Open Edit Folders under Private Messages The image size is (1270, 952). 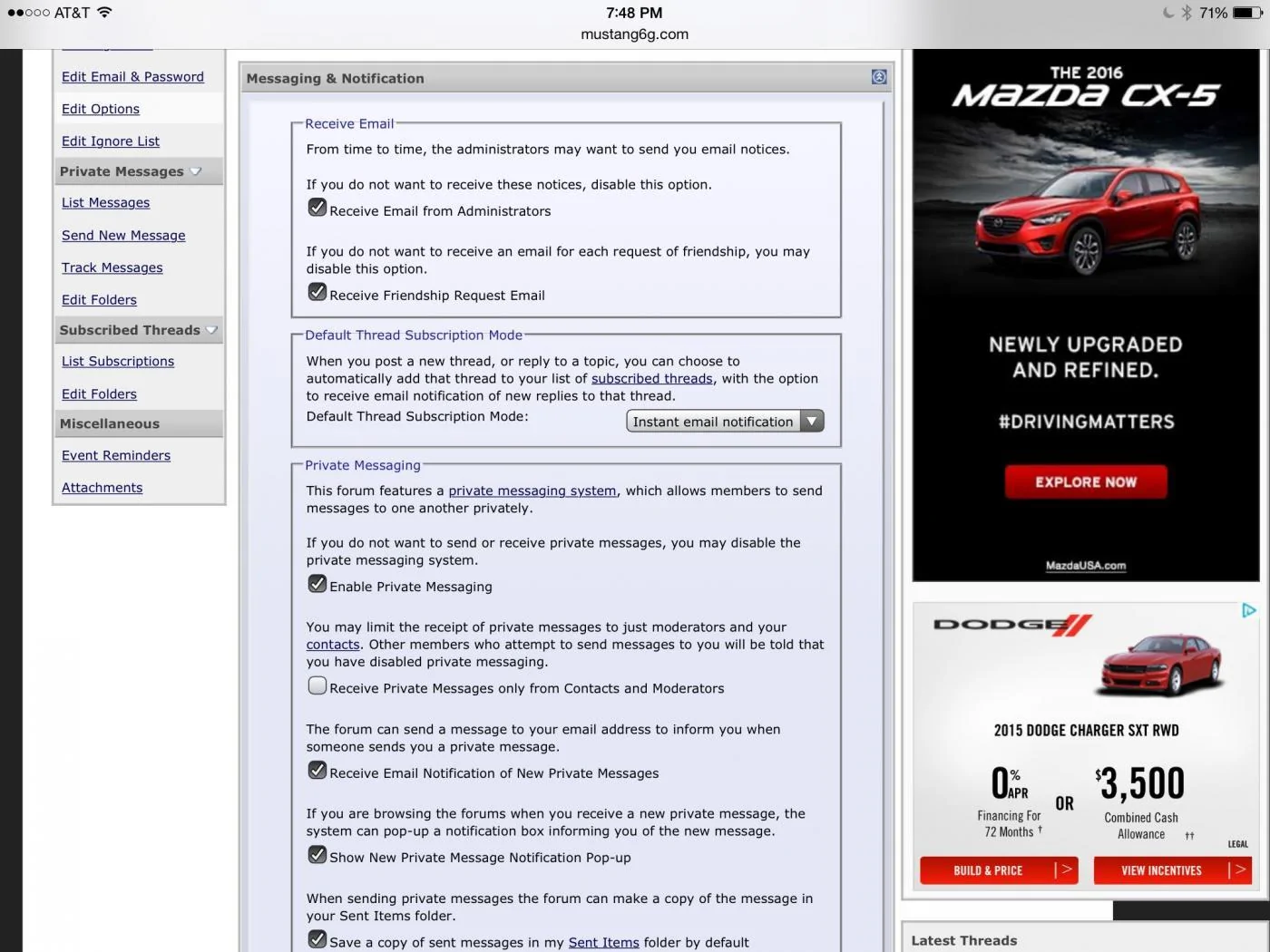99,300
